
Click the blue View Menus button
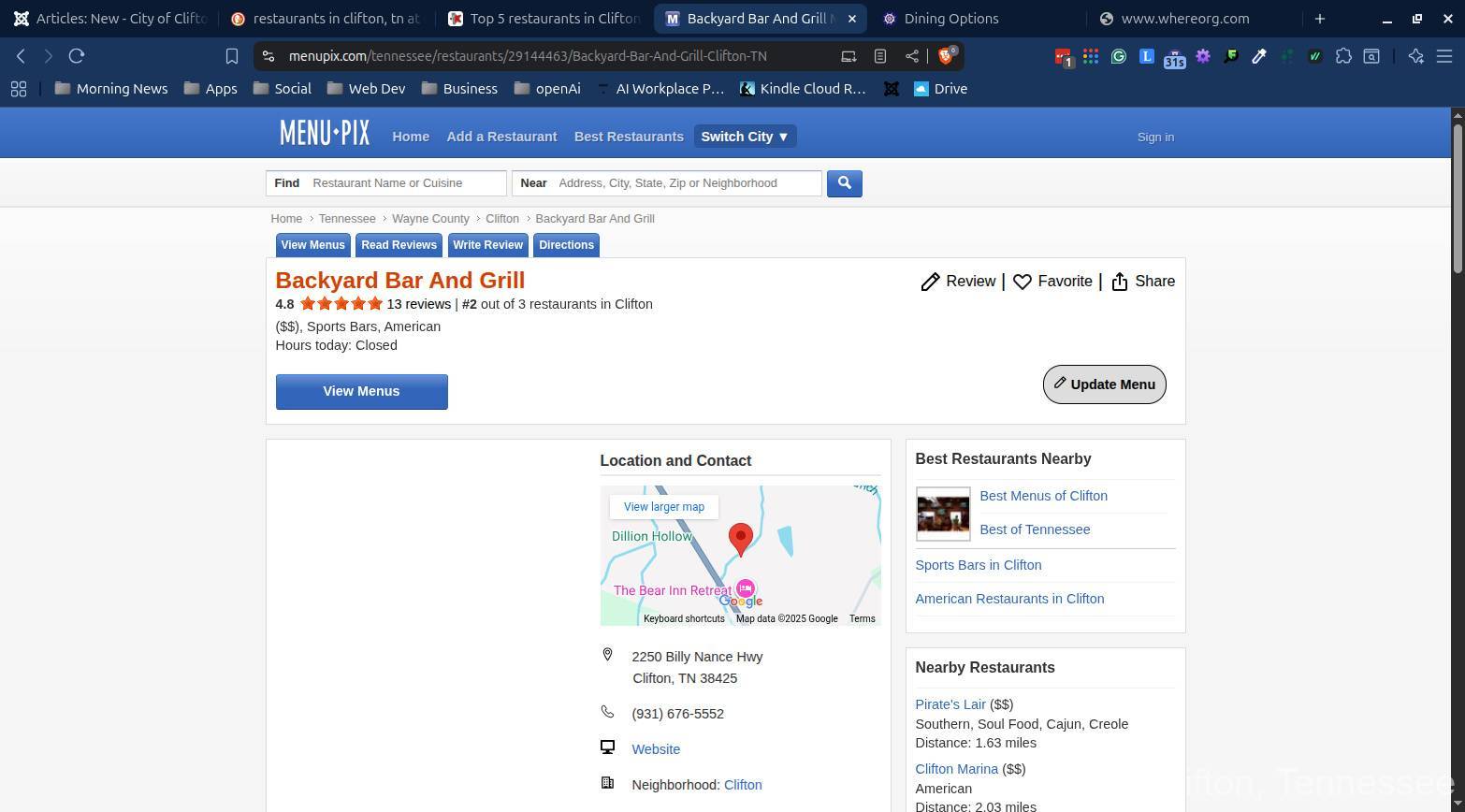pyautogui.click(x=361, y=392)
